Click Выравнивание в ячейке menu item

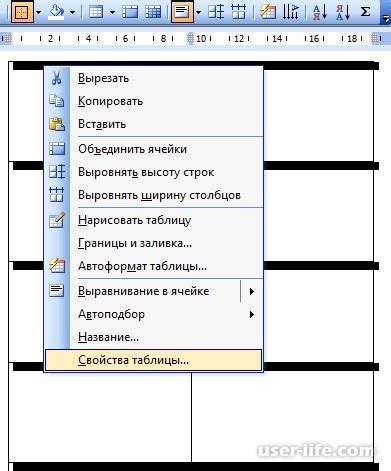153,291
